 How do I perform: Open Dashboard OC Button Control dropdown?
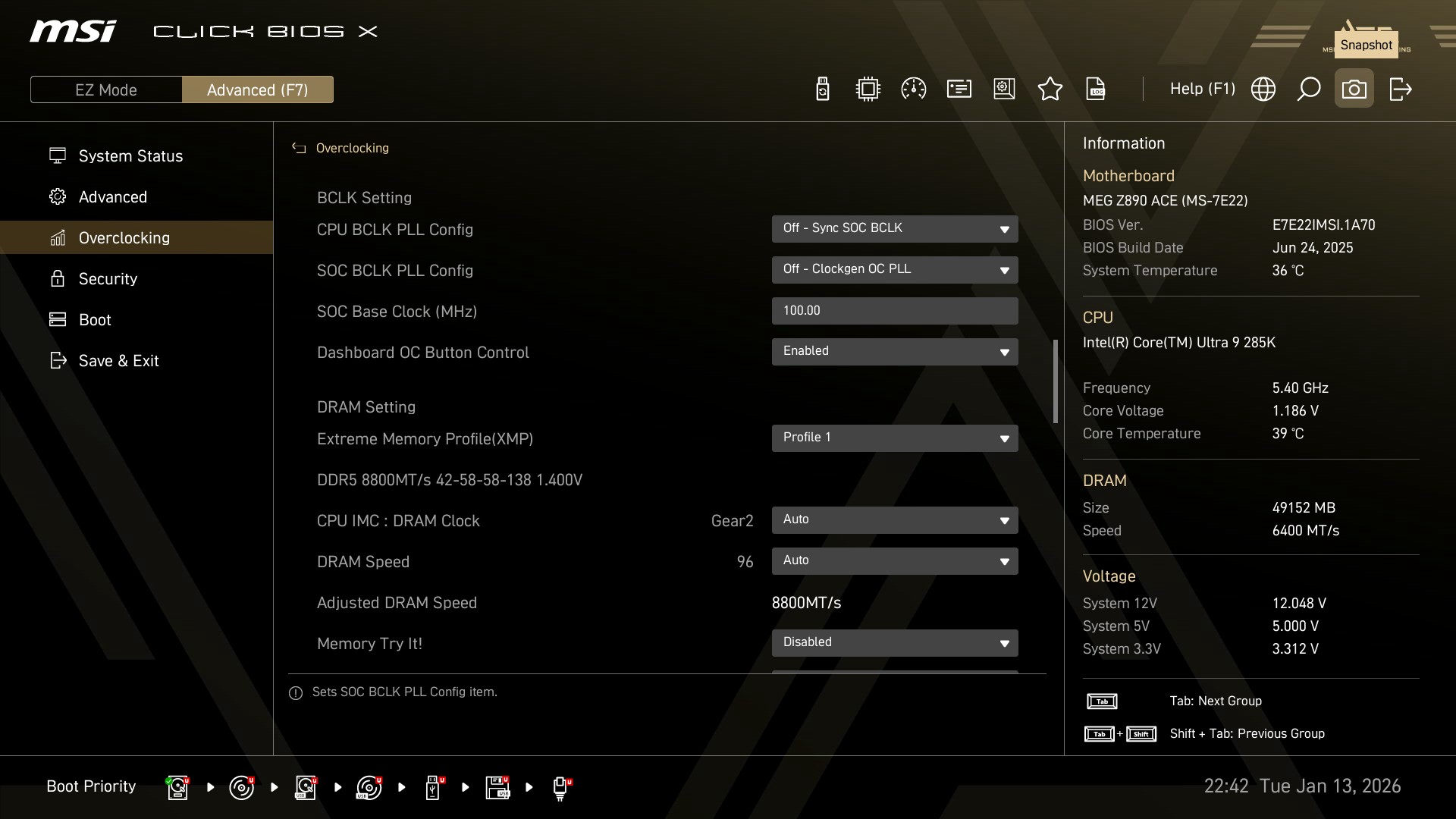coord(894,351)
